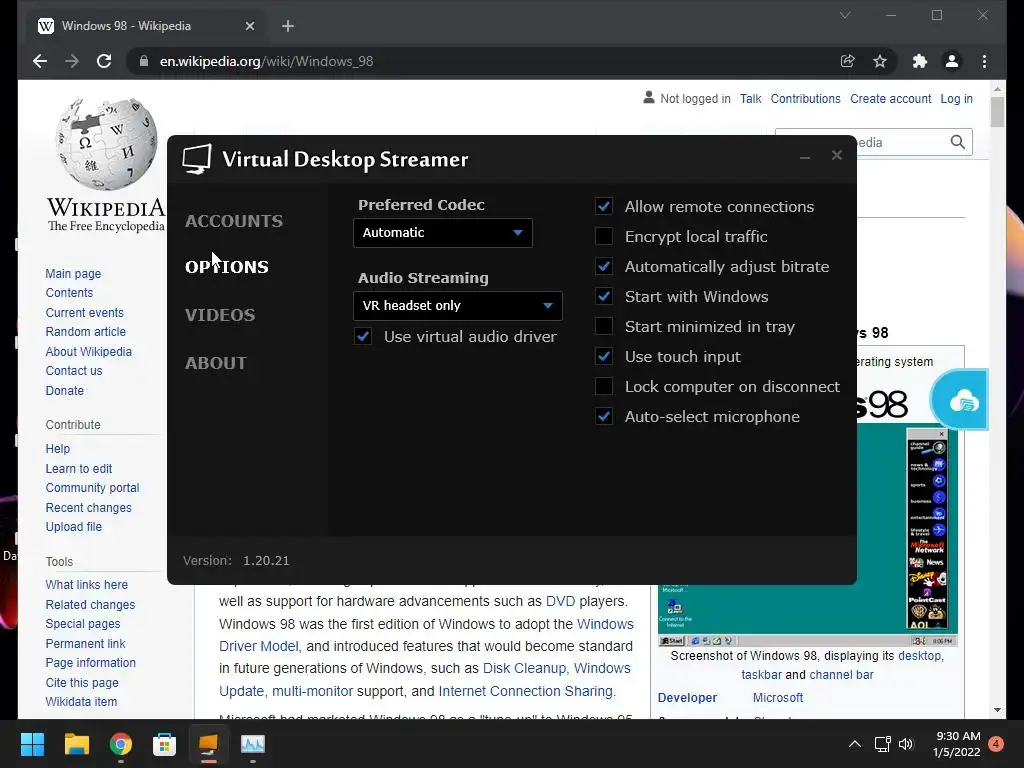Screen dimensions: 1024x768
Task: Open the Random article link
Action: pyautogui.click(x=86, y=332)
